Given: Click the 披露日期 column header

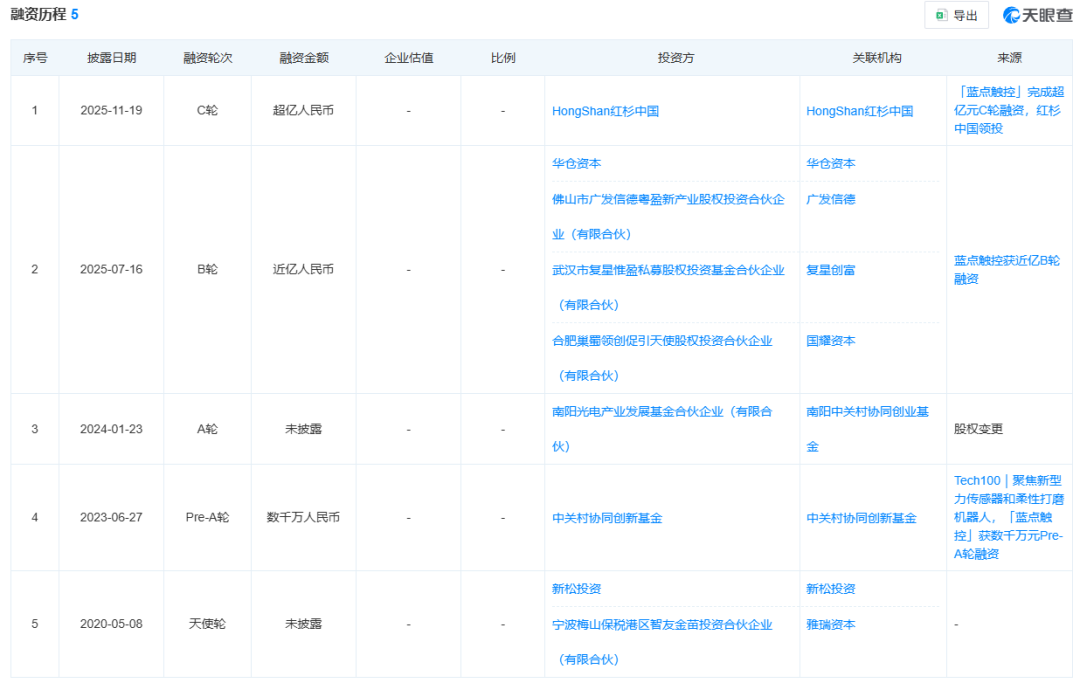Looking at the screenshot, I should (110, 57).
